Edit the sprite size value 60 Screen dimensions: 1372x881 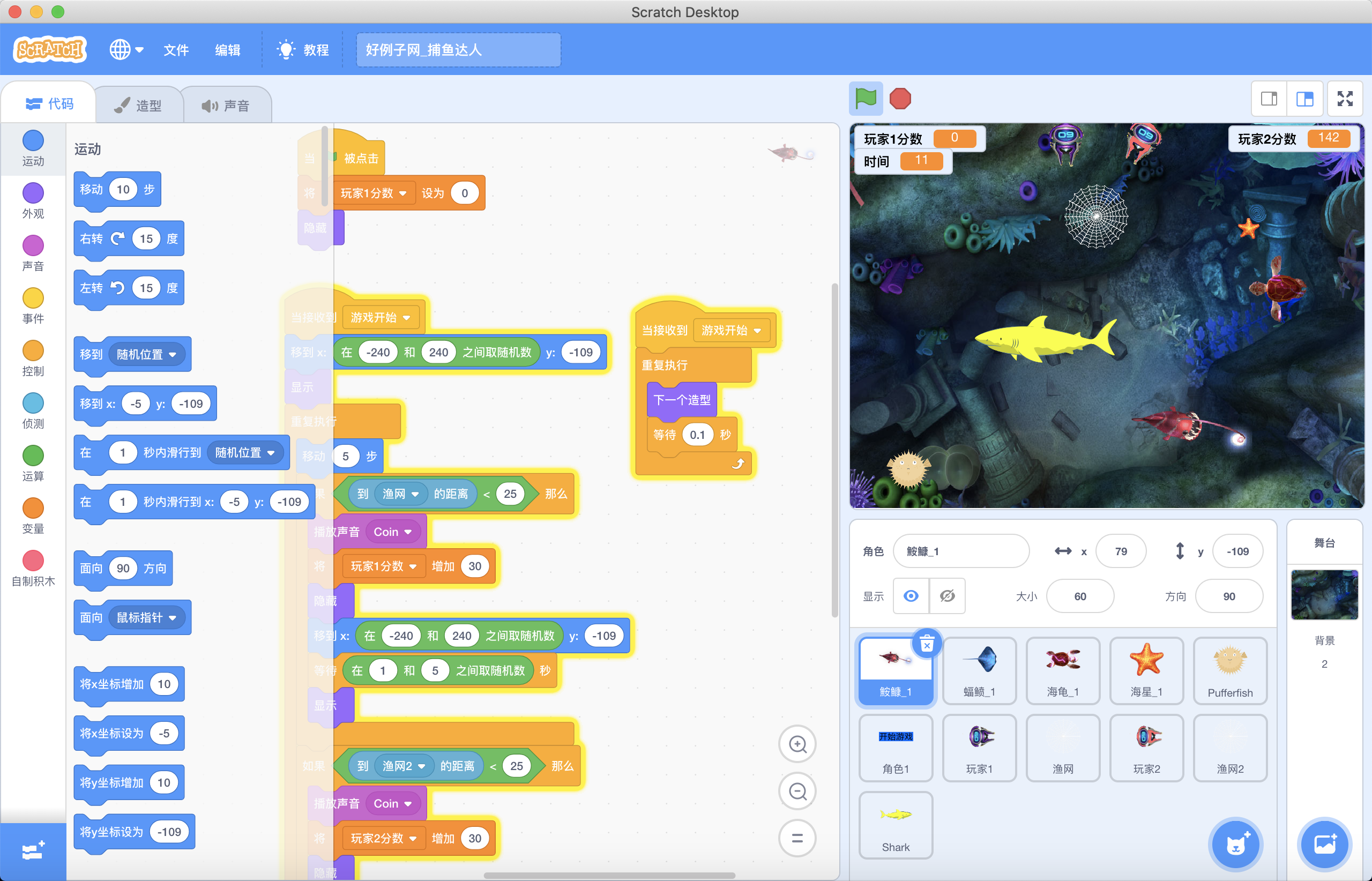(1079, 596)
